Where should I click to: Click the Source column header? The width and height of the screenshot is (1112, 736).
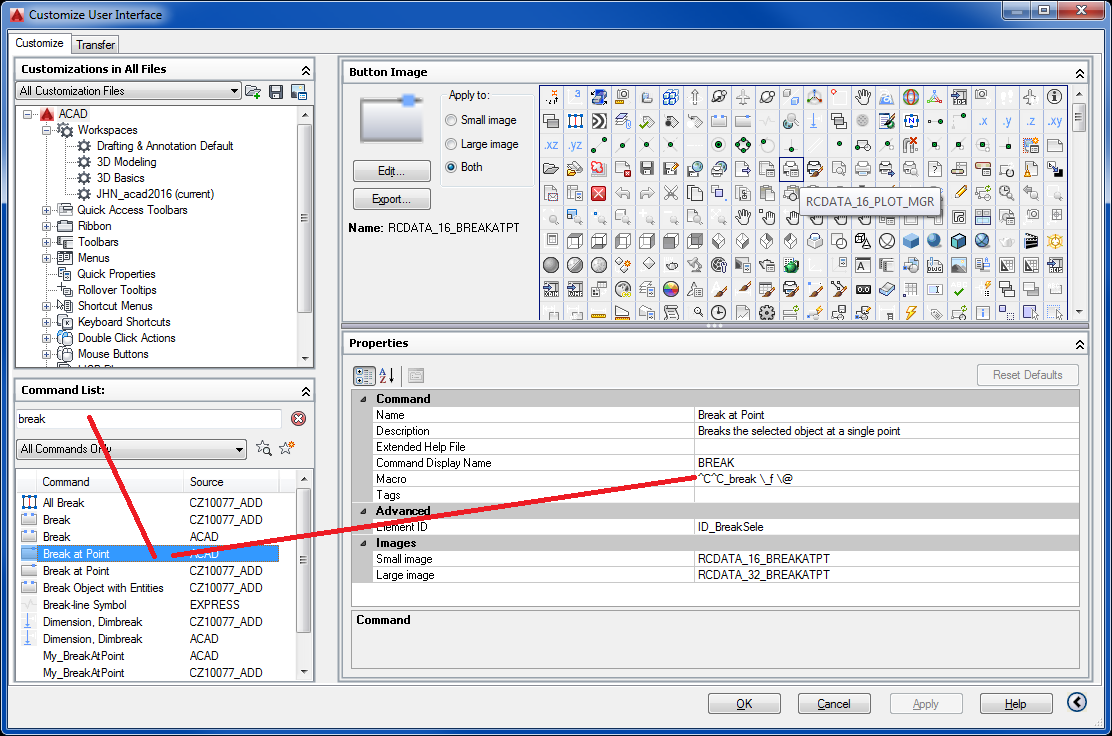click(231, 482)
